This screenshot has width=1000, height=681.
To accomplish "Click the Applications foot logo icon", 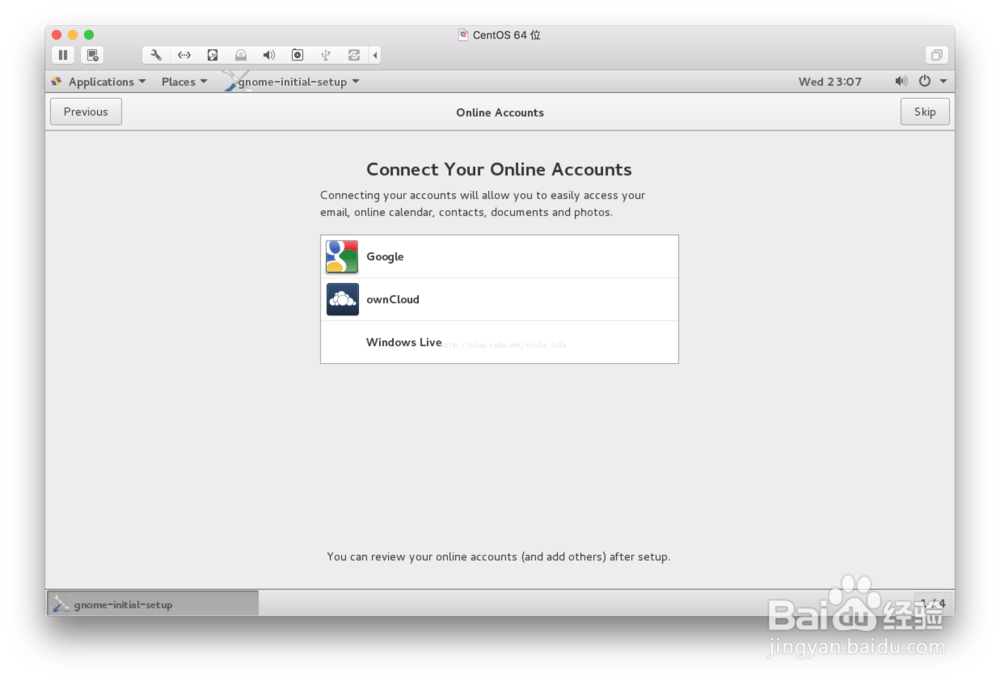I will 57,82.
